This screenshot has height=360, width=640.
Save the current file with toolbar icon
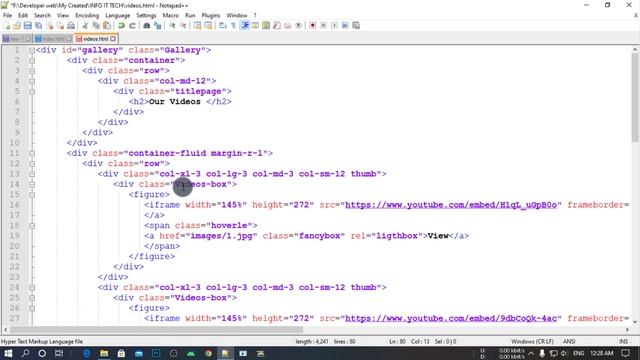point(27,25)
